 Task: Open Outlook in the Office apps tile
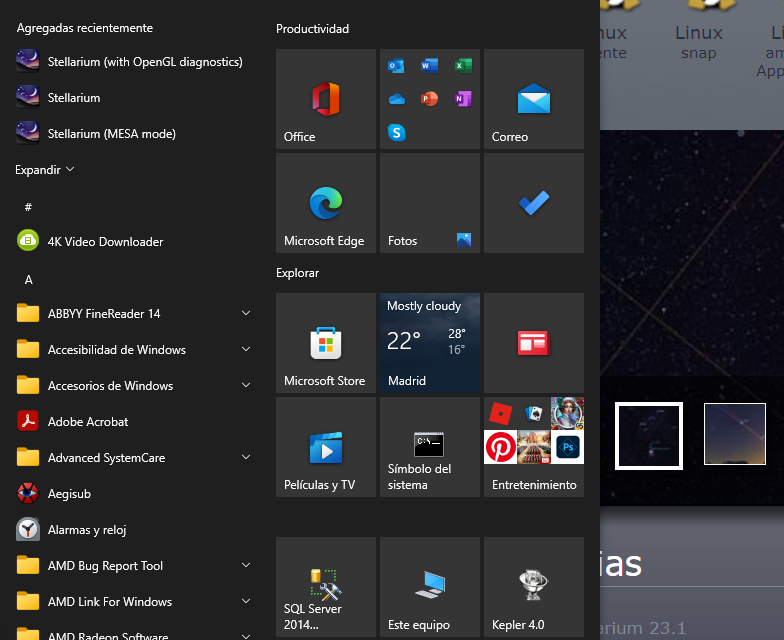(396, 66)
